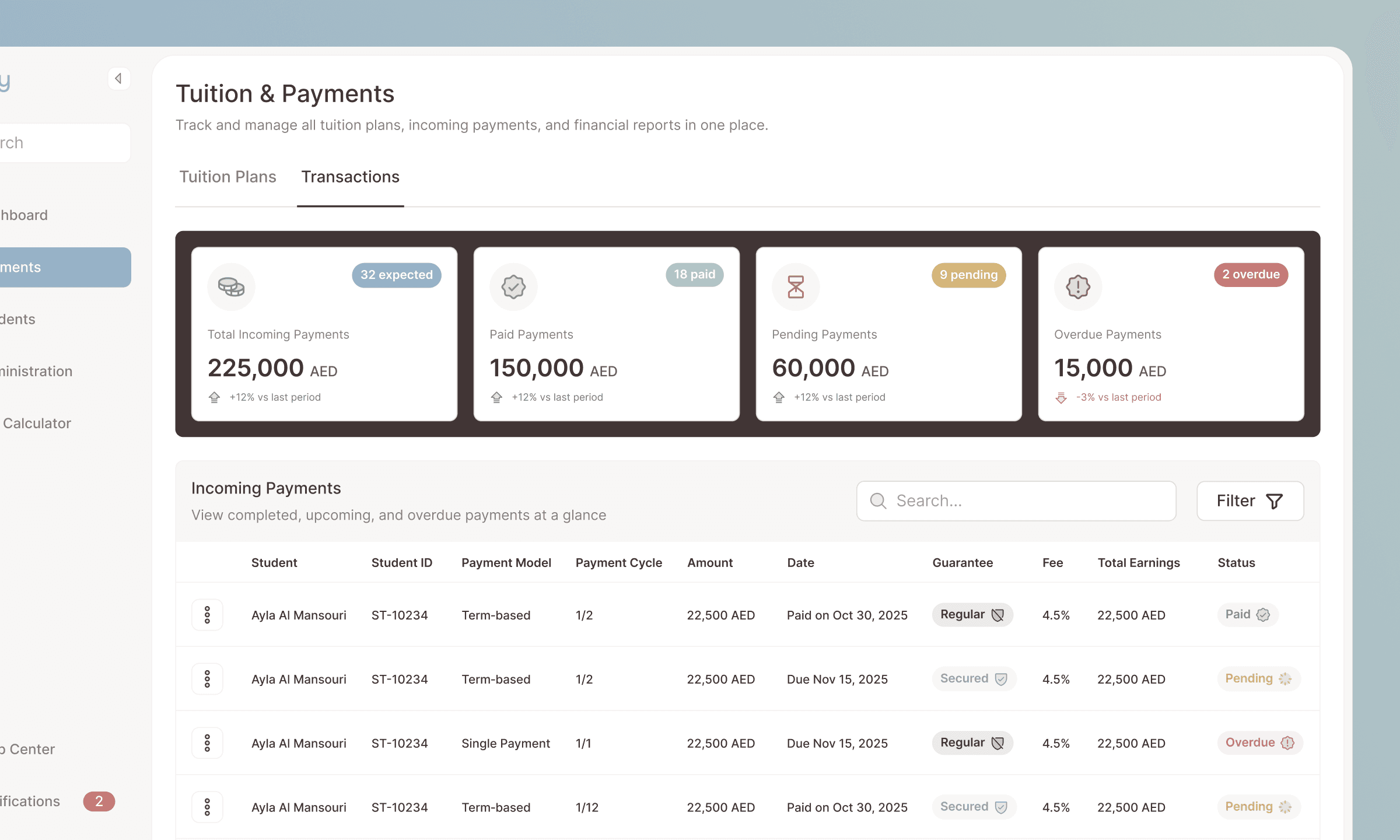Click the coins icon on Total Incoming card
Image resolution: width=1400 pixels, height=840 pixels.
click(231, 286)
